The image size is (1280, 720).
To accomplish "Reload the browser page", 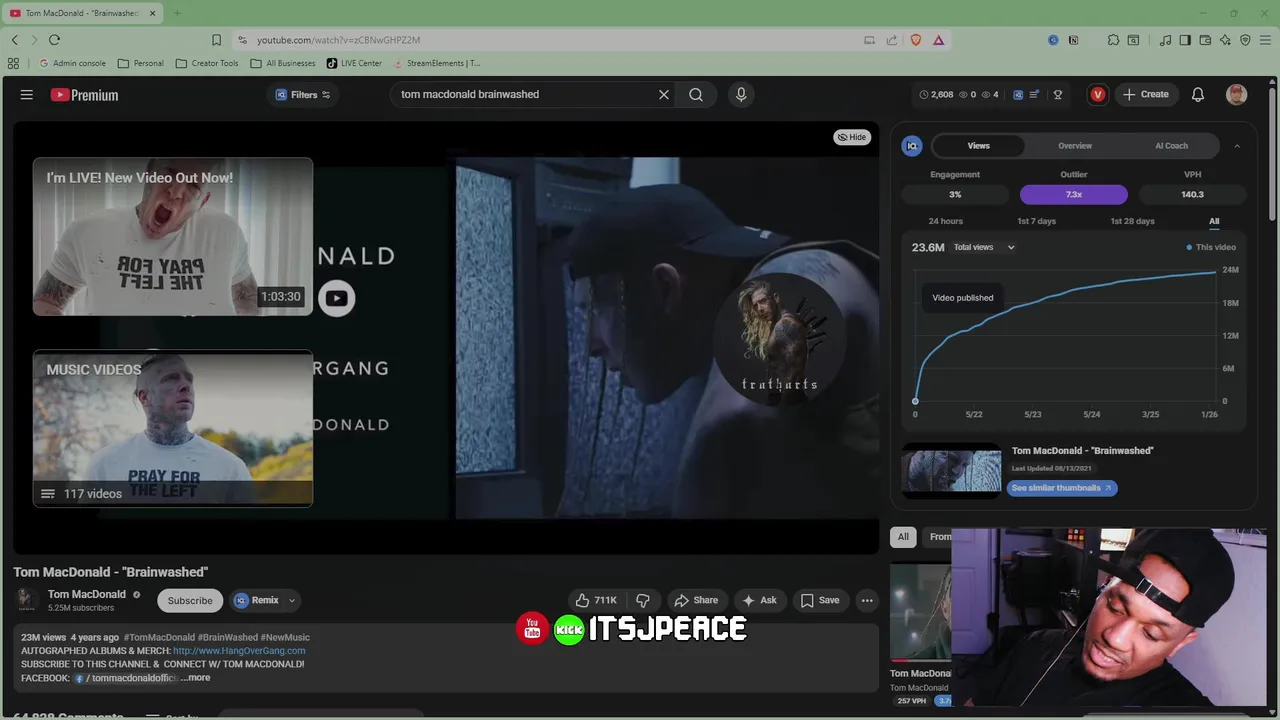I will click(54, 40).
